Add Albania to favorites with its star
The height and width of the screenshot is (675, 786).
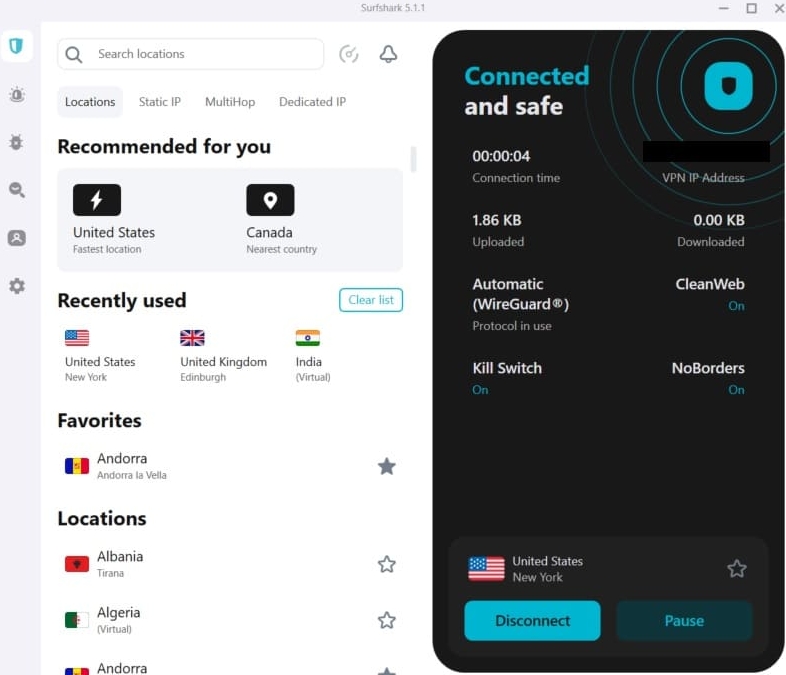[387, 564]
